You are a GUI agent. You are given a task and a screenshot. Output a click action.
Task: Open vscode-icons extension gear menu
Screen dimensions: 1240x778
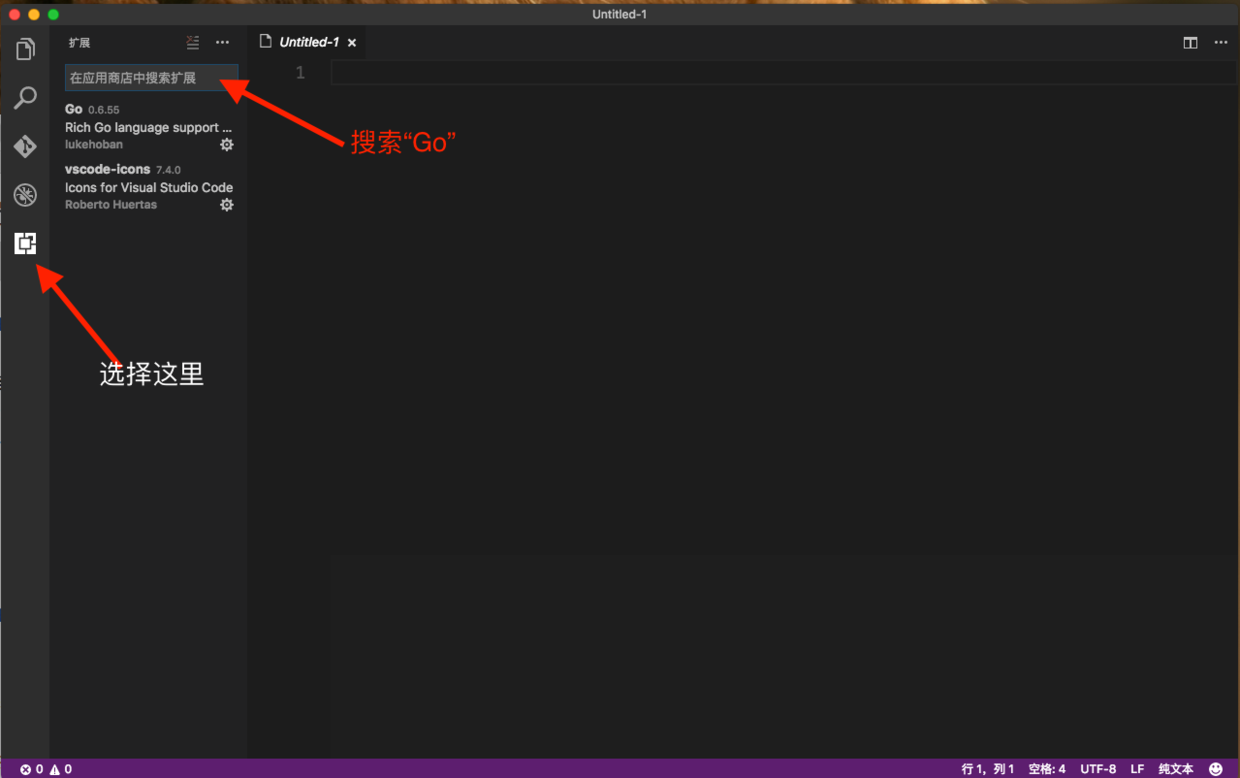(227, 205)
